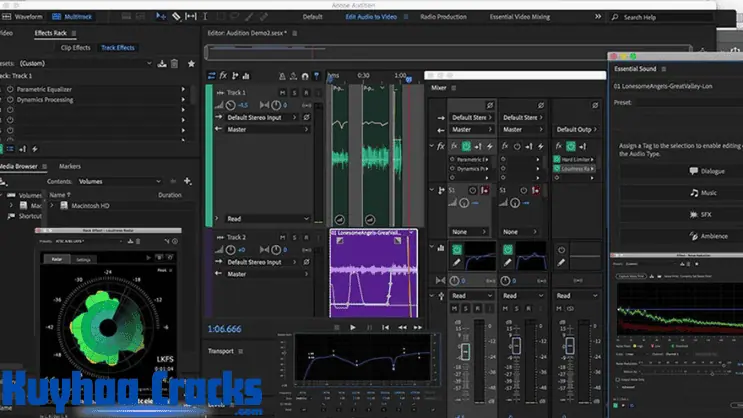This screenshot has width=743, height=418.
Task: Select the Time Selection tool
Action: pos(206,16)
